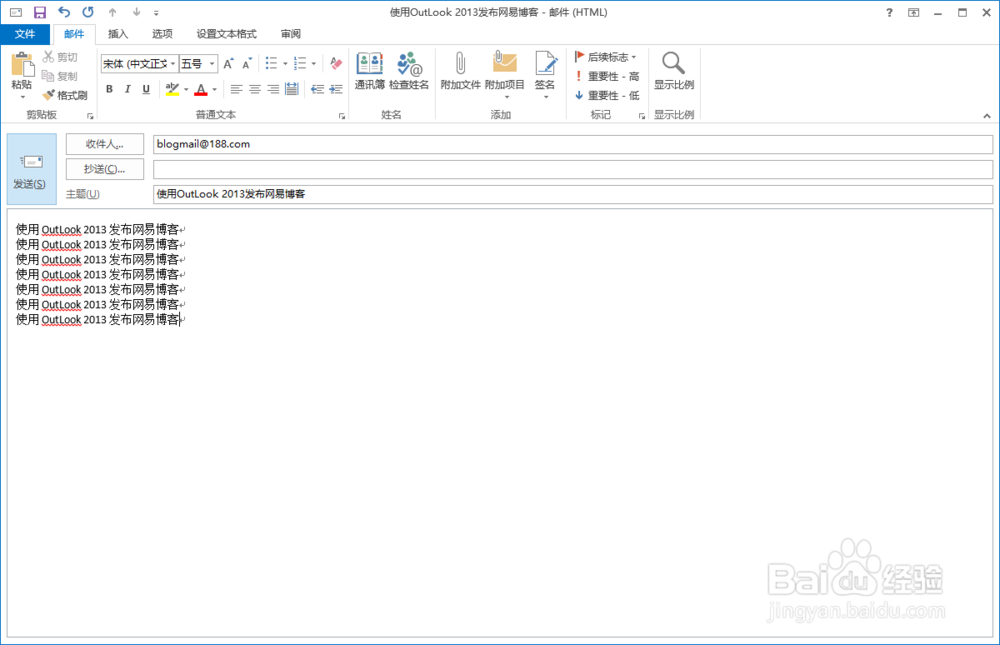Click 附加文件 attach file
This screenshot has width=1000, height=645.
click(460, 71)
